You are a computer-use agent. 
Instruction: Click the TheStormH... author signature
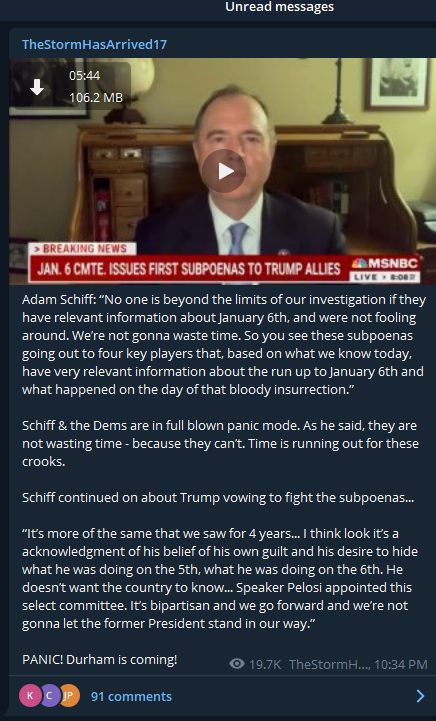click(329, 664)
